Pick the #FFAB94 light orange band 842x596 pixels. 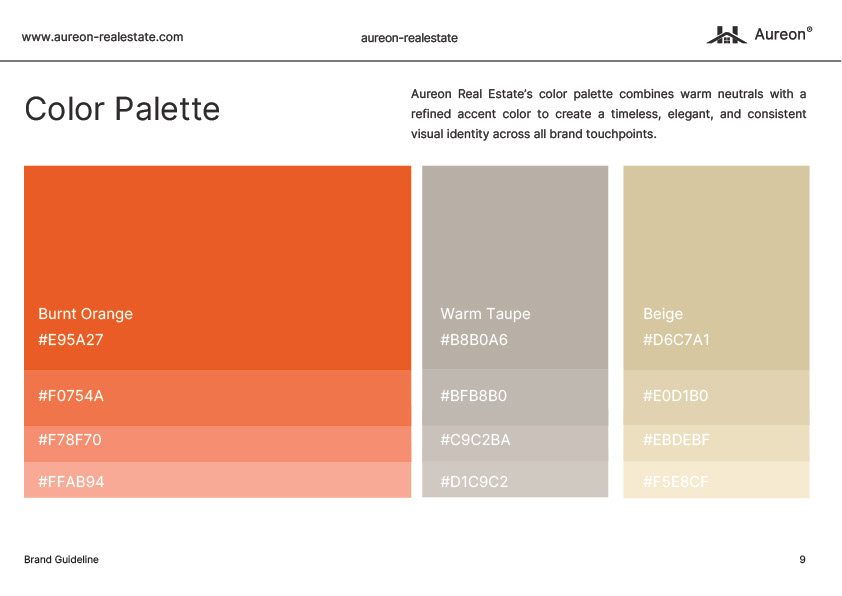pyautogui.click(x=217, y=480)
